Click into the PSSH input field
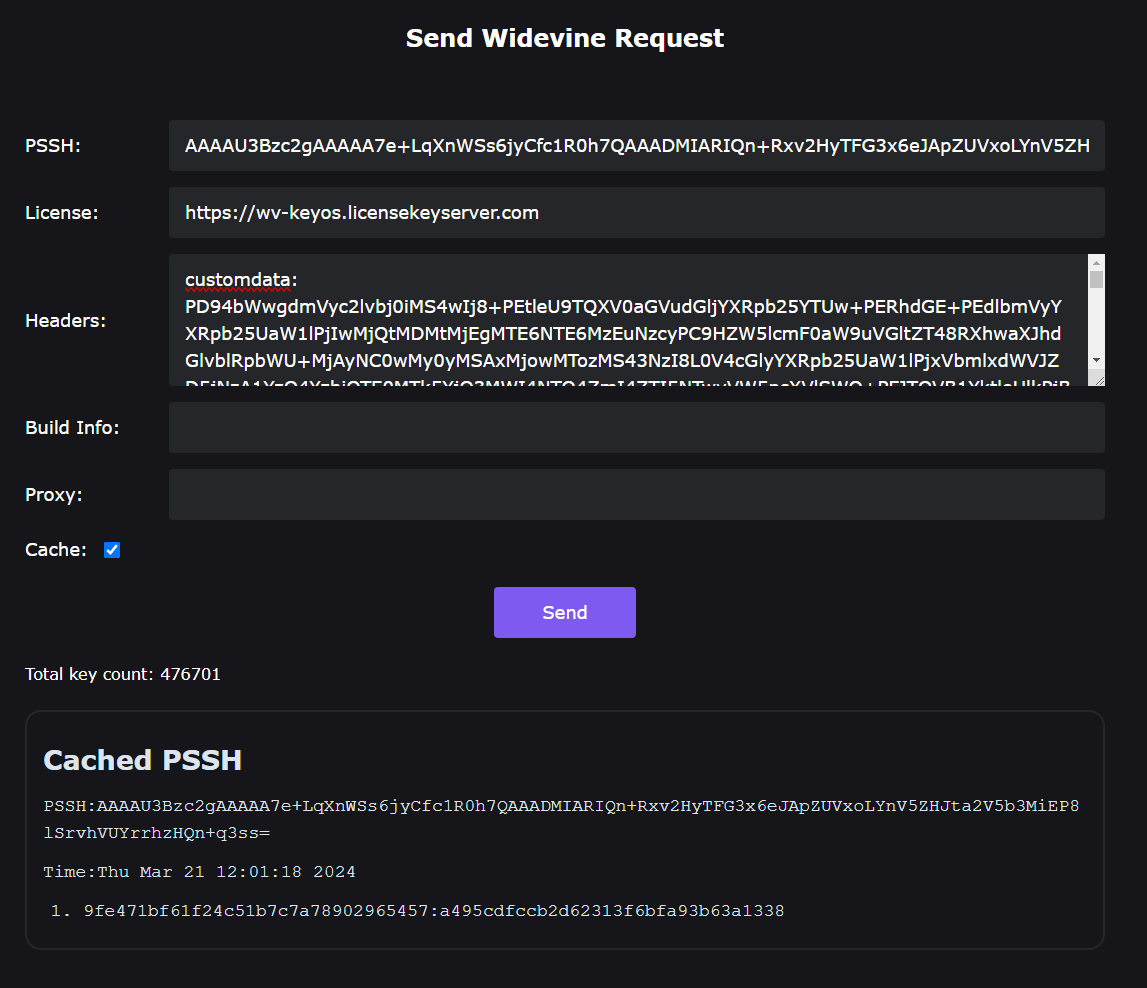Viewport: 1147px width, 988px height. [636, 146]
